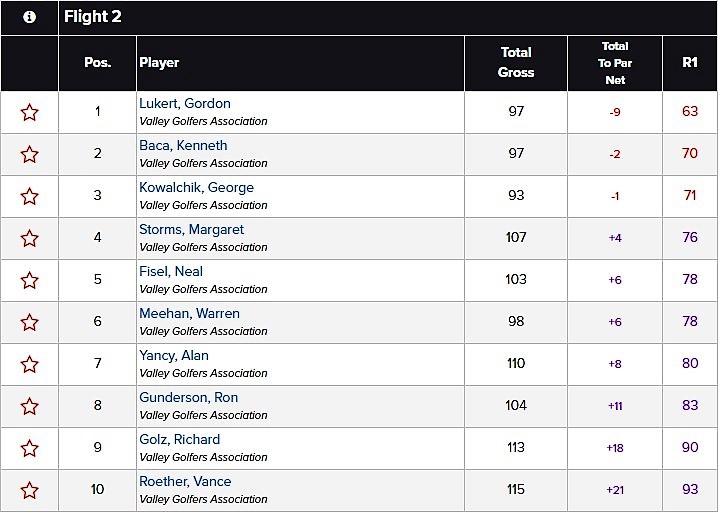Click the info icon beside Flight 2
Screen dimensions: 721x515
(x=29, y=17)
